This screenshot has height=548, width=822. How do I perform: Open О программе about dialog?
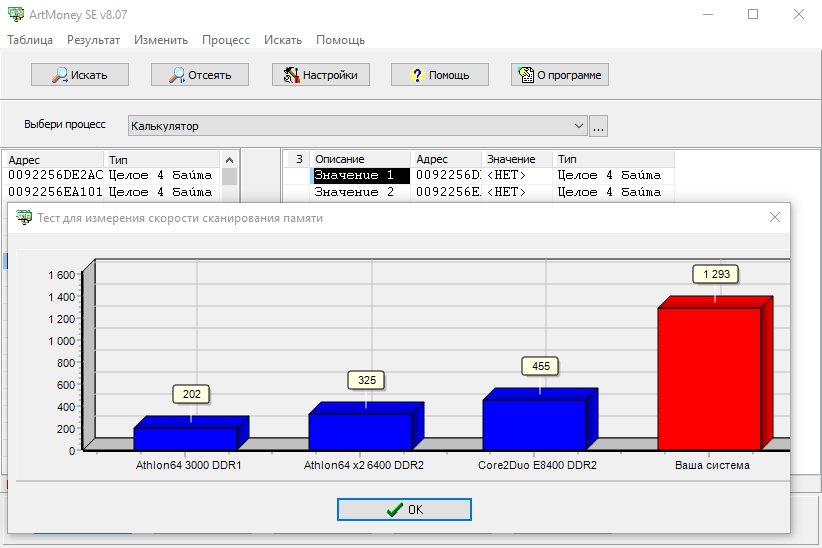[559, 75]
